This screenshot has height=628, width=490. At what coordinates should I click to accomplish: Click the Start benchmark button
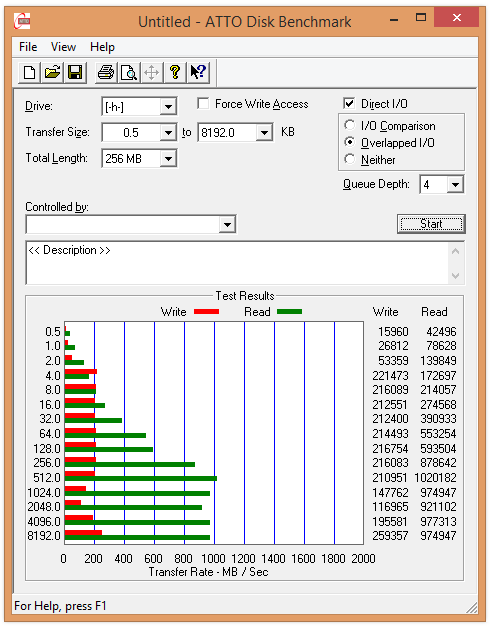(x=431, y=224)
